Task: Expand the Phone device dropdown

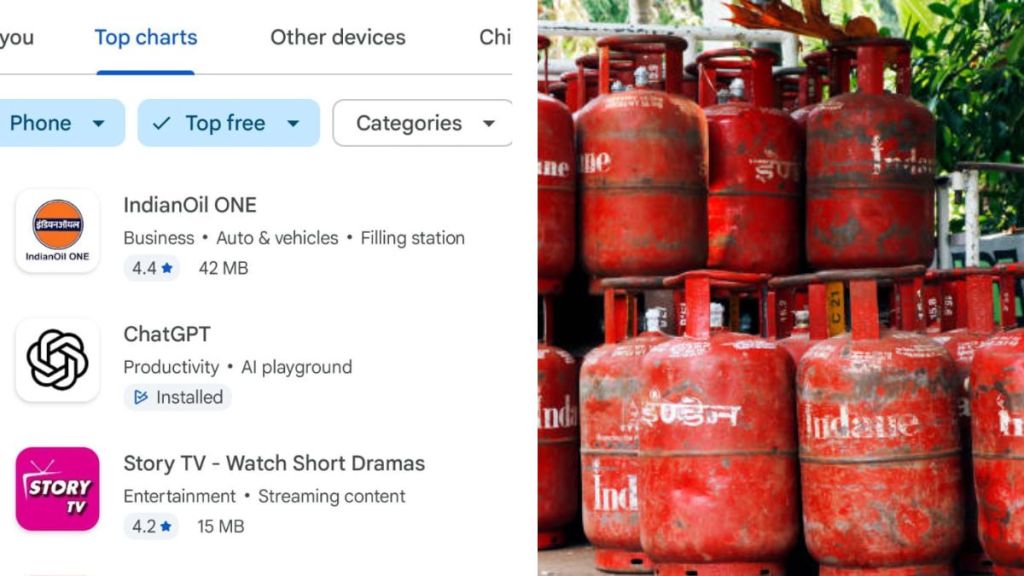Action: [61, 123]
